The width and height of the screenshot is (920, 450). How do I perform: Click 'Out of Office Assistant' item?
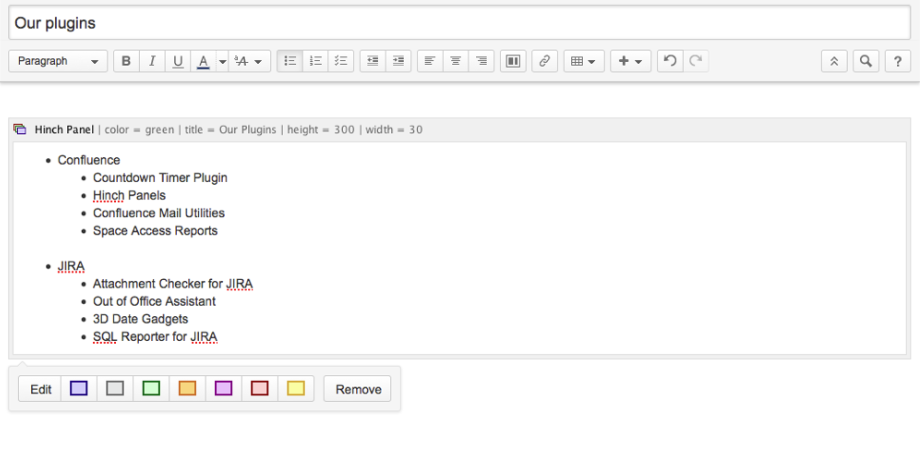click(x=154, y=302)
